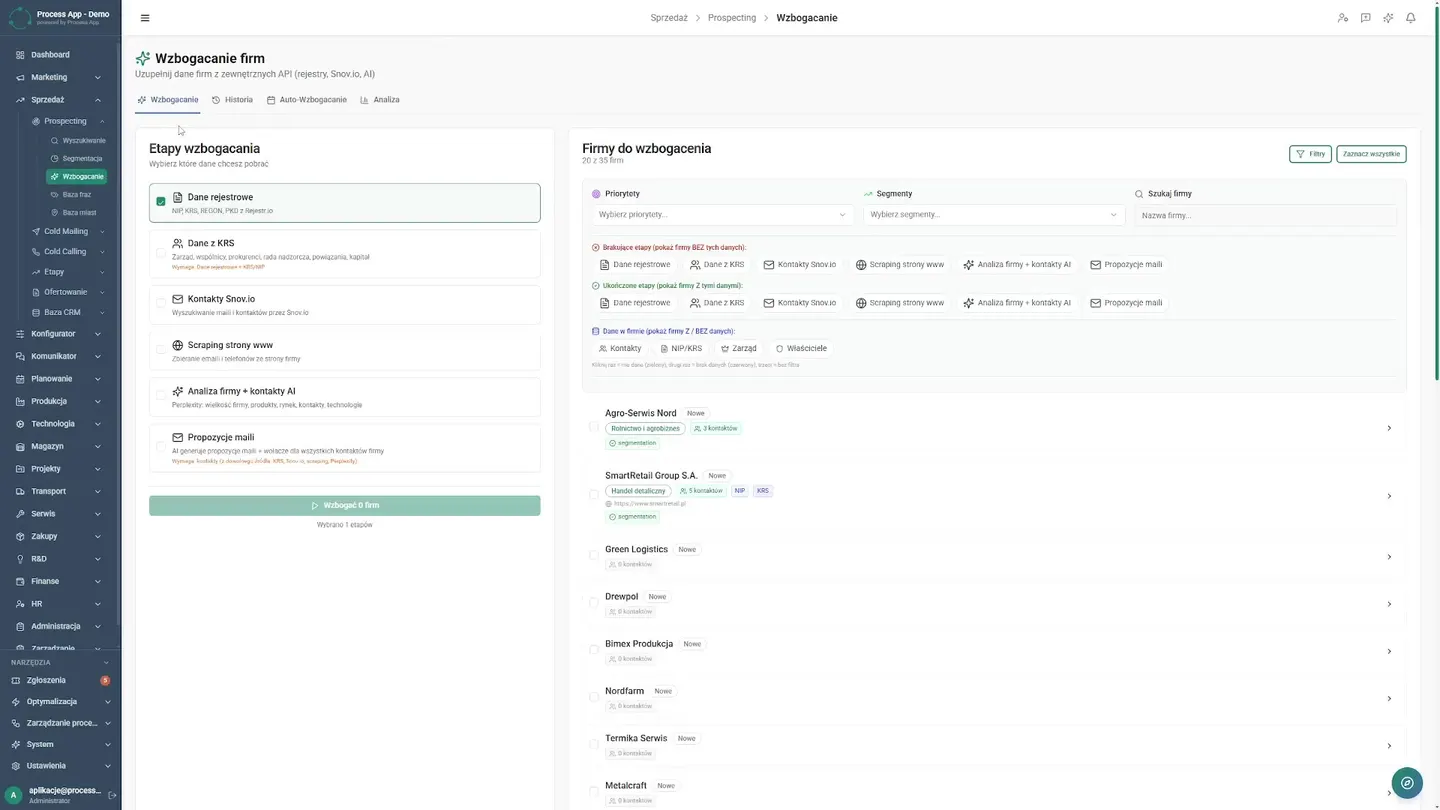Click the Zakupy cart icon

coord(20,536)
